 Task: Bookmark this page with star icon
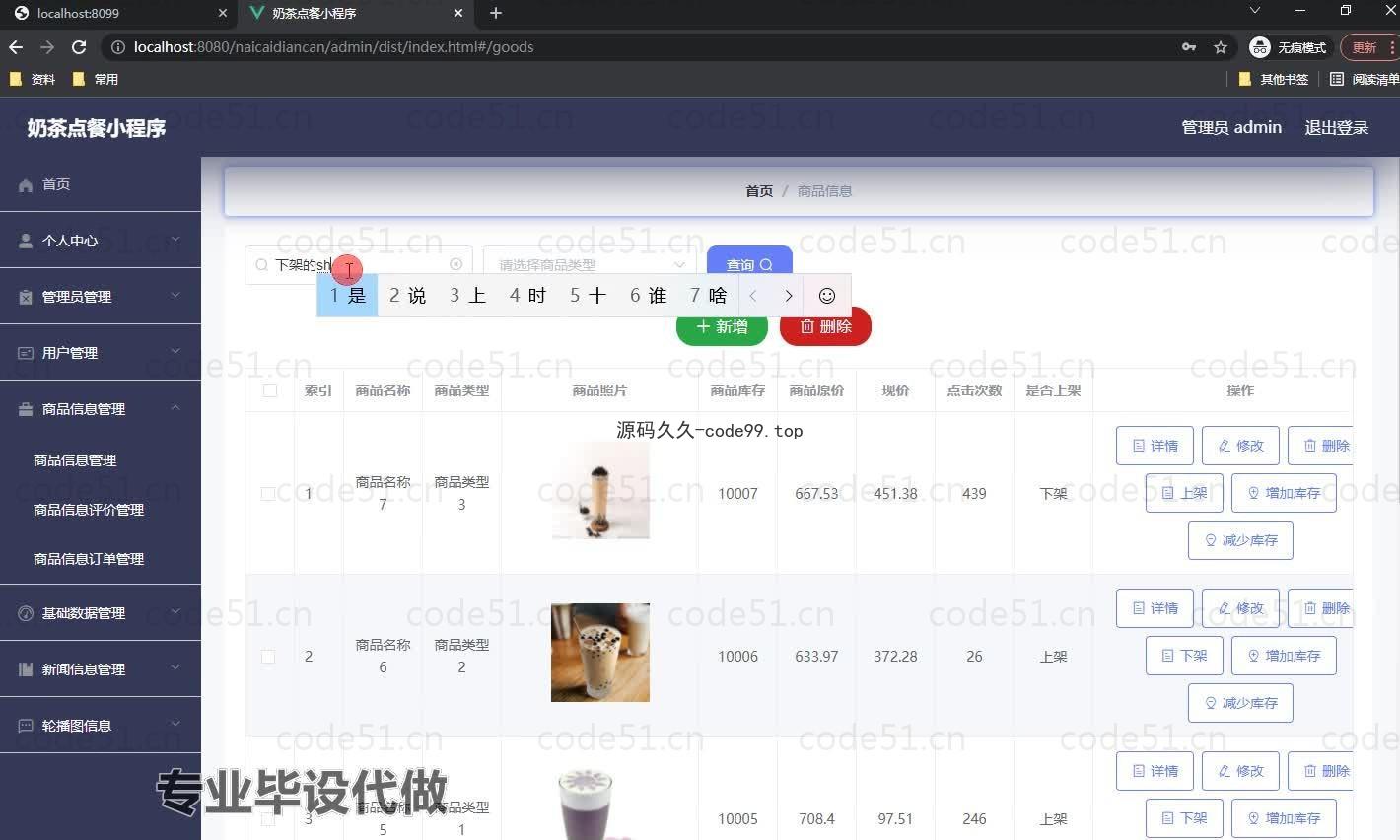tap(1221, 47)
